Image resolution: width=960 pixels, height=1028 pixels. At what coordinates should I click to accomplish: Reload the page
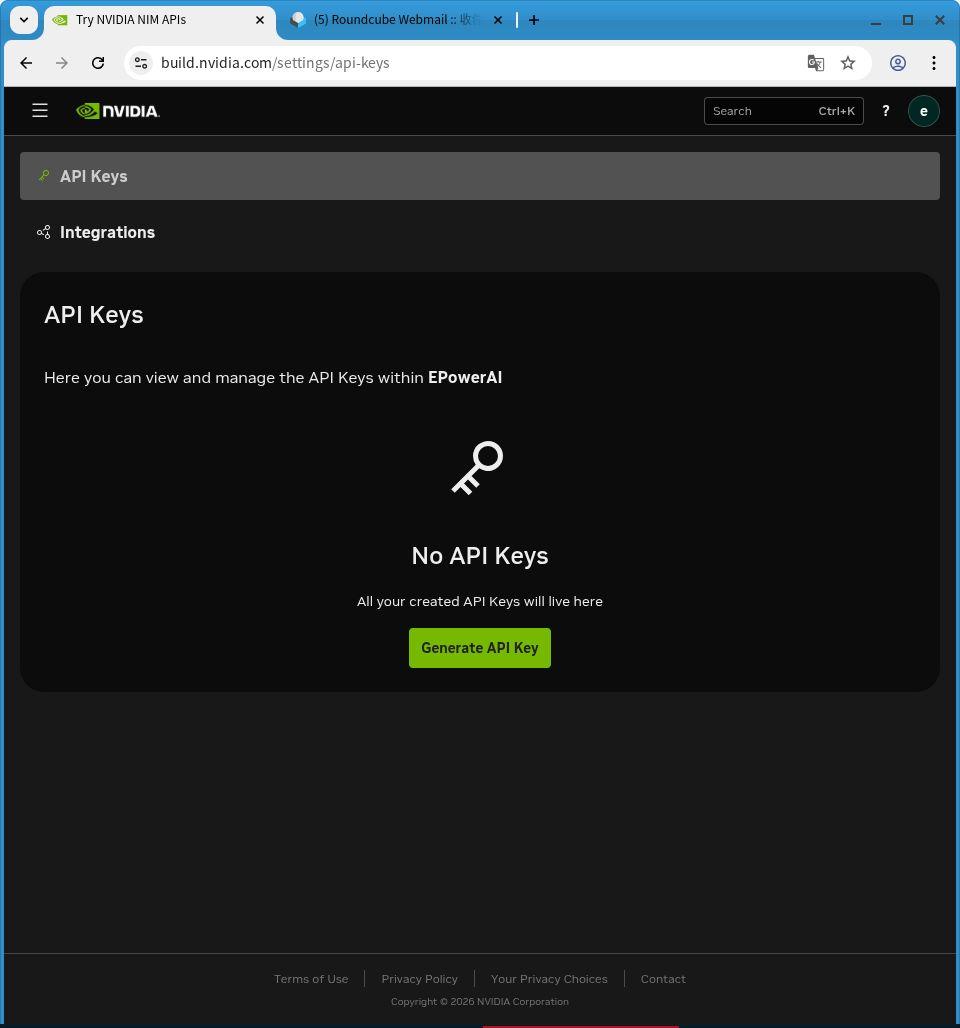point(98,63)
